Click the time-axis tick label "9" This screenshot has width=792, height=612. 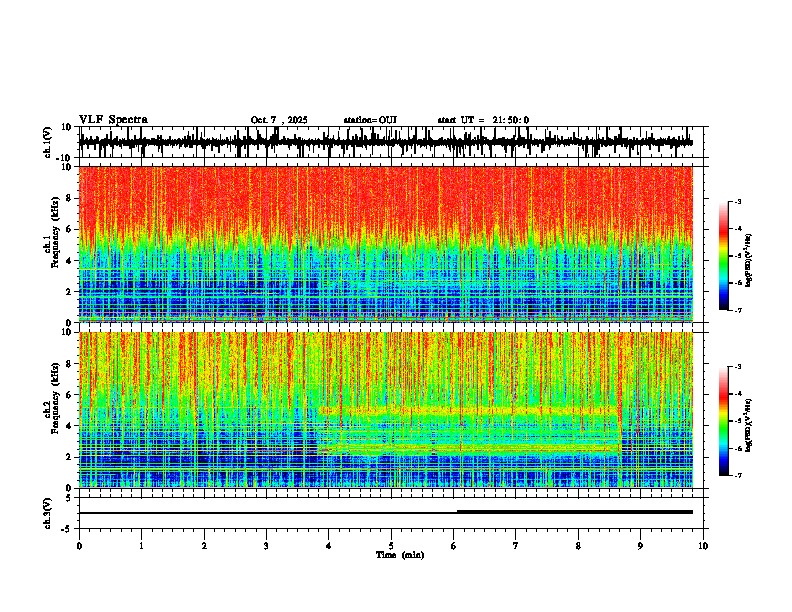click(640, 546)
